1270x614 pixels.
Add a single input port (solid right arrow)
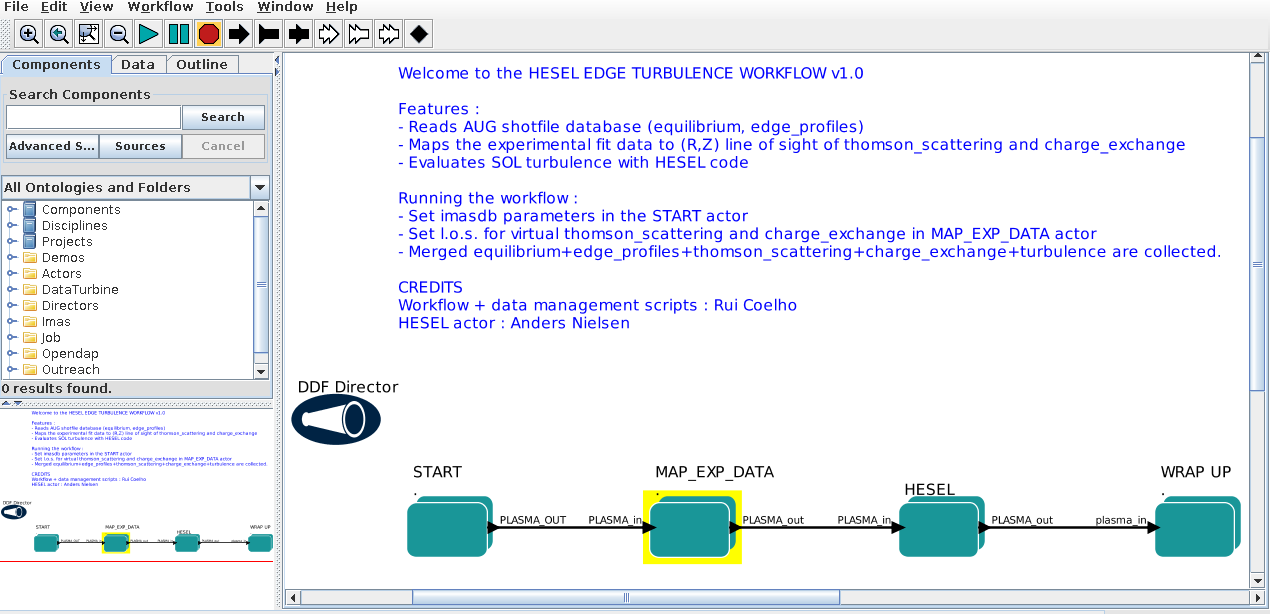pos(239,34)
